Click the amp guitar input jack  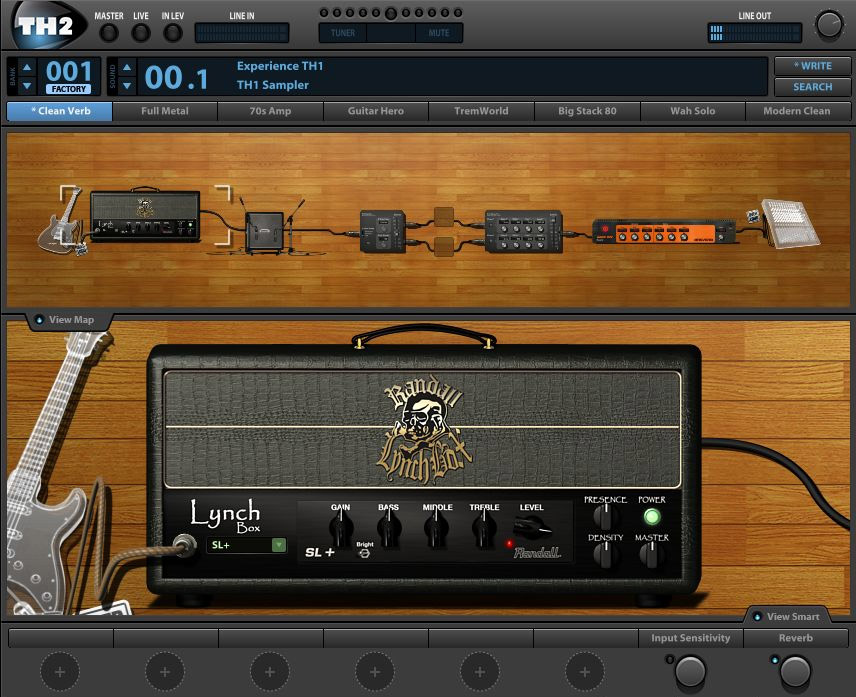pos(185,545)
